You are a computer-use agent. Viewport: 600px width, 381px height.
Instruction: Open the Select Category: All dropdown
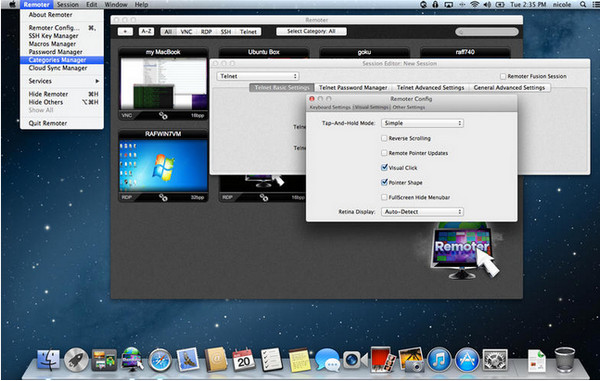coord(311,31)
